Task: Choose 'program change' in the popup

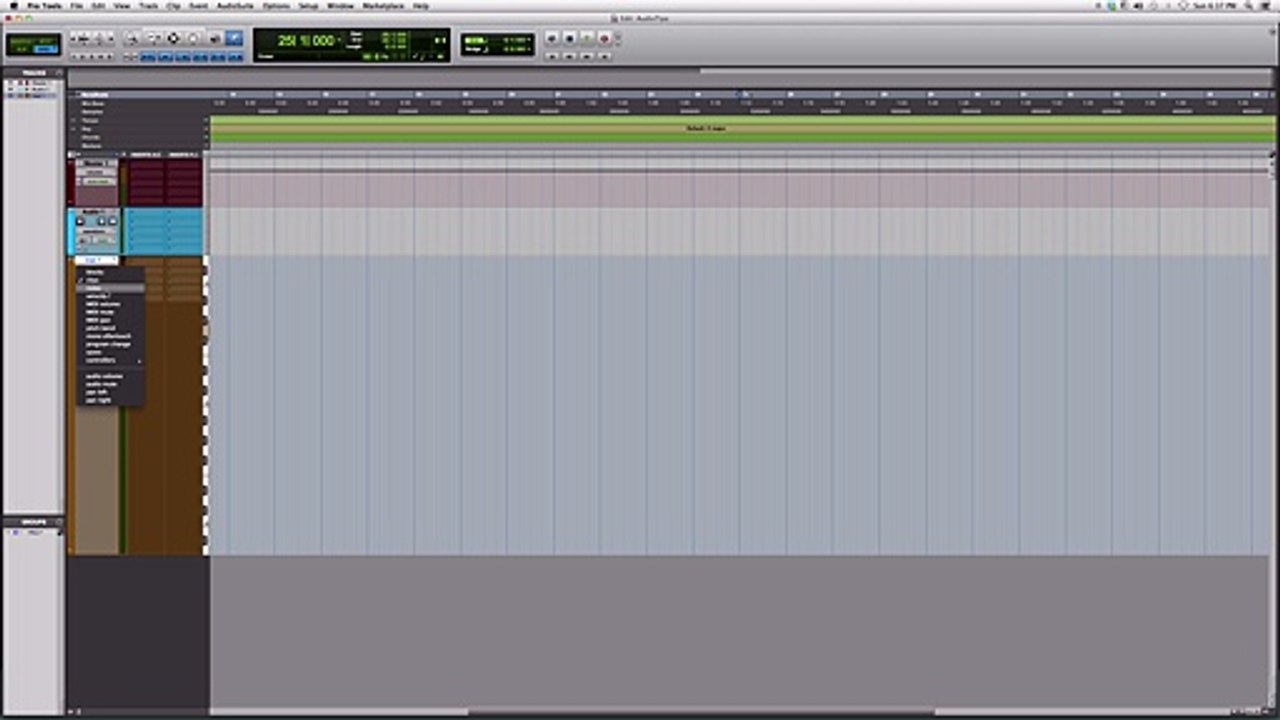Action: point(110,344)
